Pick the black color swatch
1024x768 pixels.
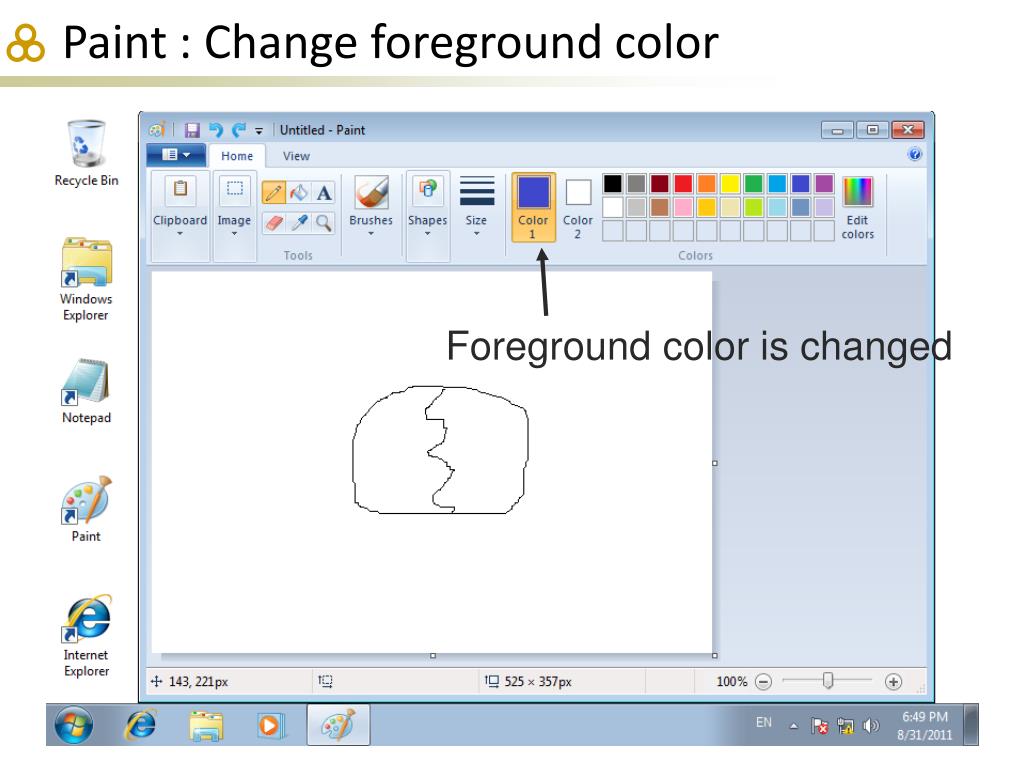(x=613, y=184)
